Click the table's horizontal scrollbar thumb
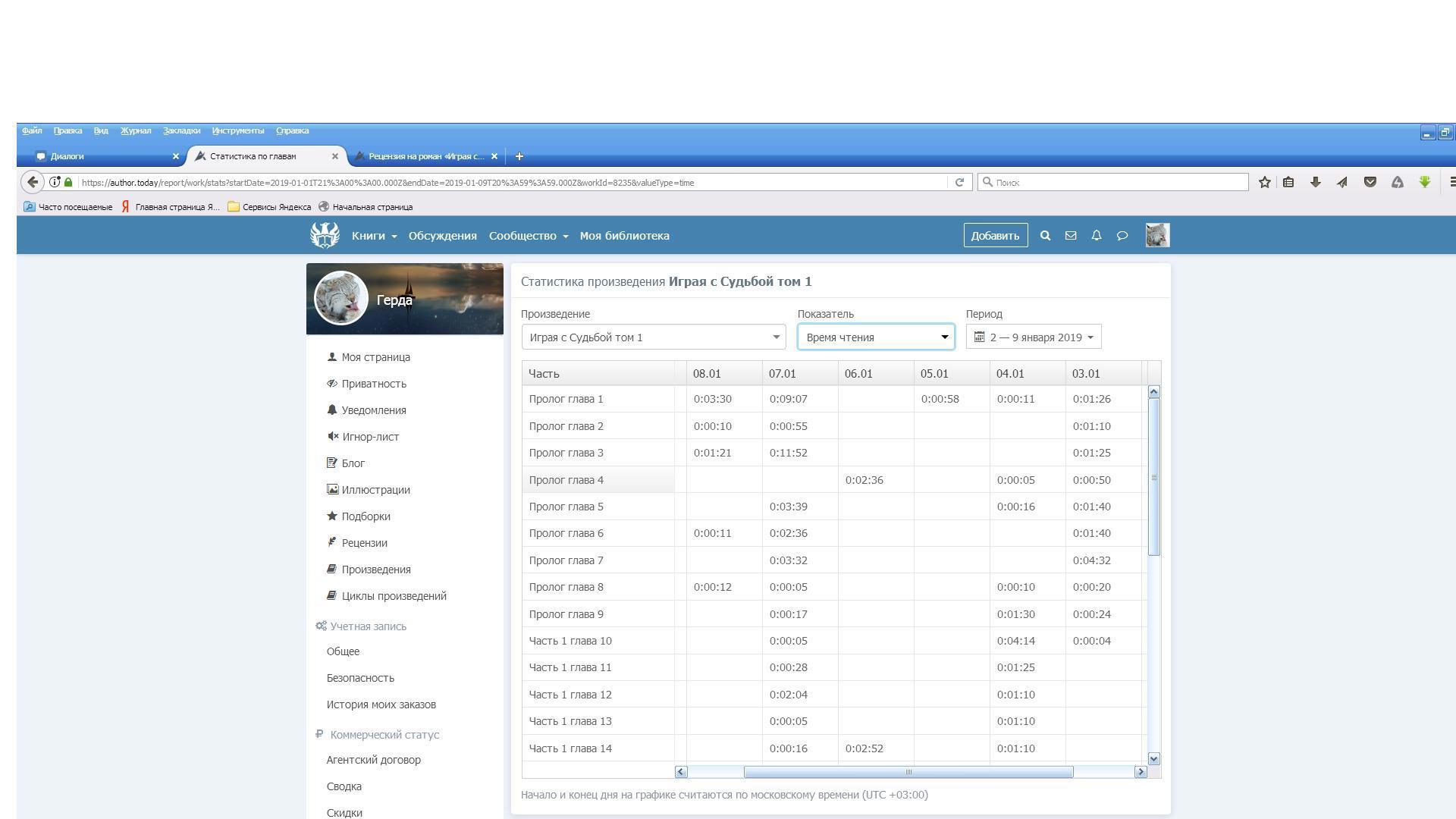The height and width of the screenshot is (819, 1456). (x=908, y=772)
